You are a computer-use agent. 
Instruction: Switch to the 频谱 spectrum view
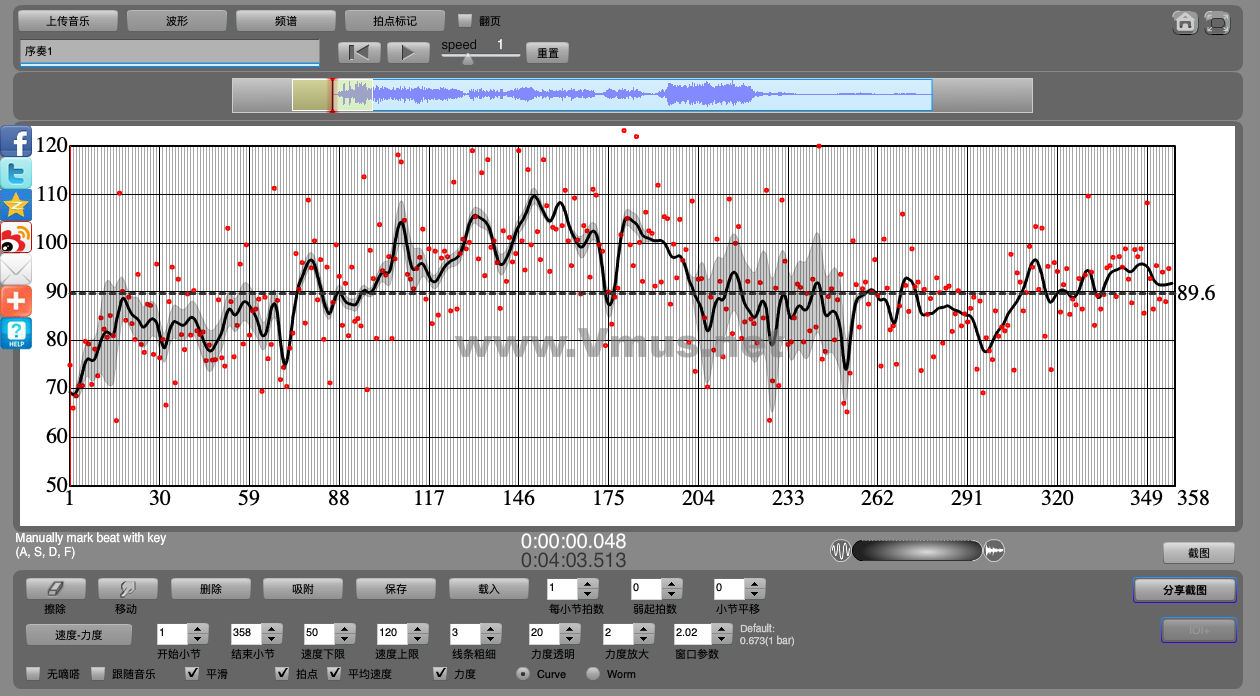(x=285, y=20)
